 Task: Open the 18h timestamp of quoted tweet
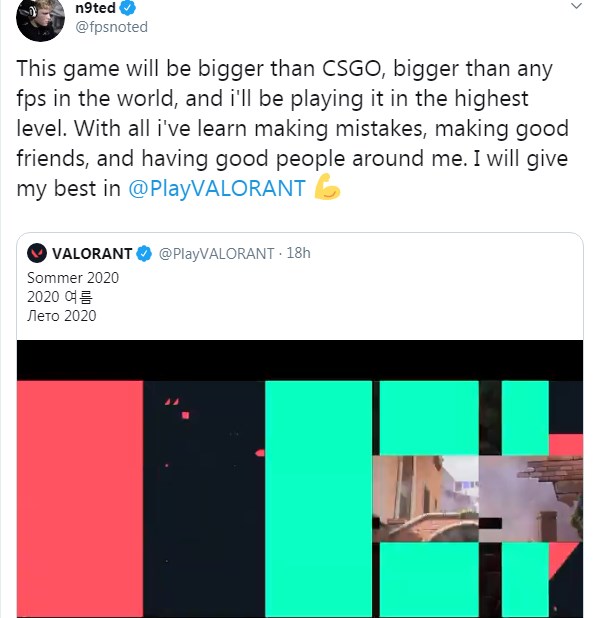[x=298, y=253]
